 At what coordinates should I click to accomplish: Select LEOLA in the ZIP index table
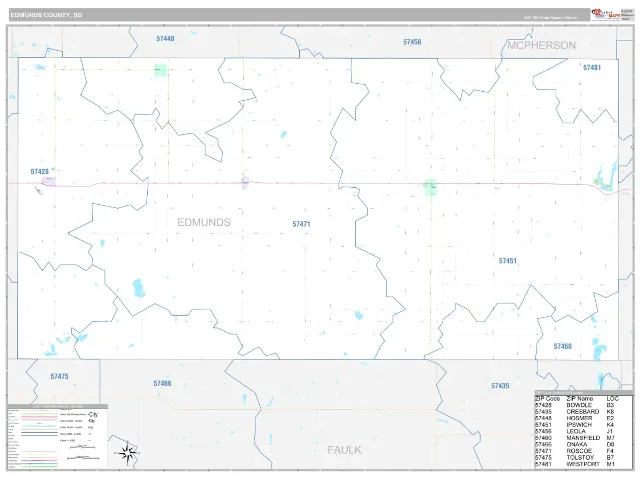click(576, 431)
